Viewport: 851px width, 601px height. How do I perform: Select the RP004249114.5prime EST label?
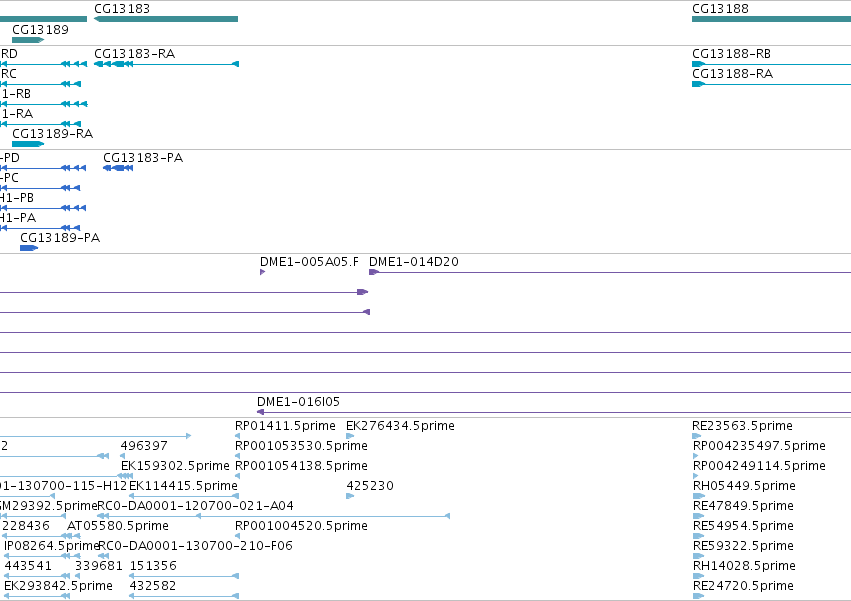click(x=759, y=466)
